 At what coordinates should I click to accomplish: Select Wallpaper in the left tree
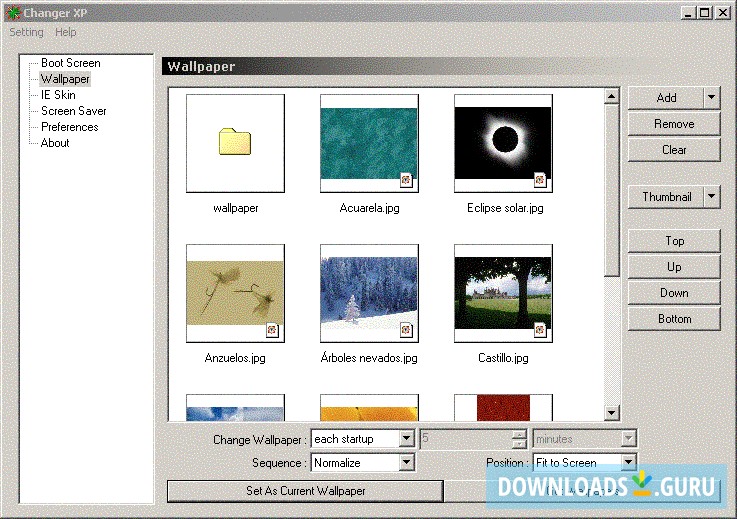click(x=65, y=79)
